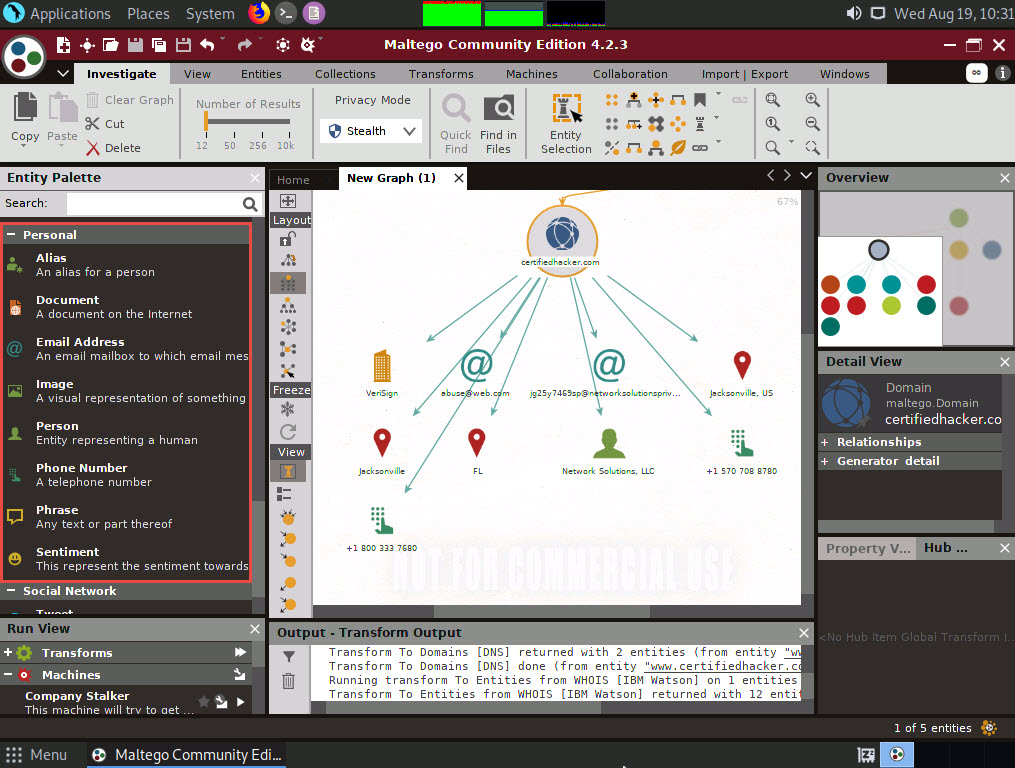The height and width of the screenshot is (768, 1015).
Task: Set Number of Results to 256
Action: coord(258,146)
